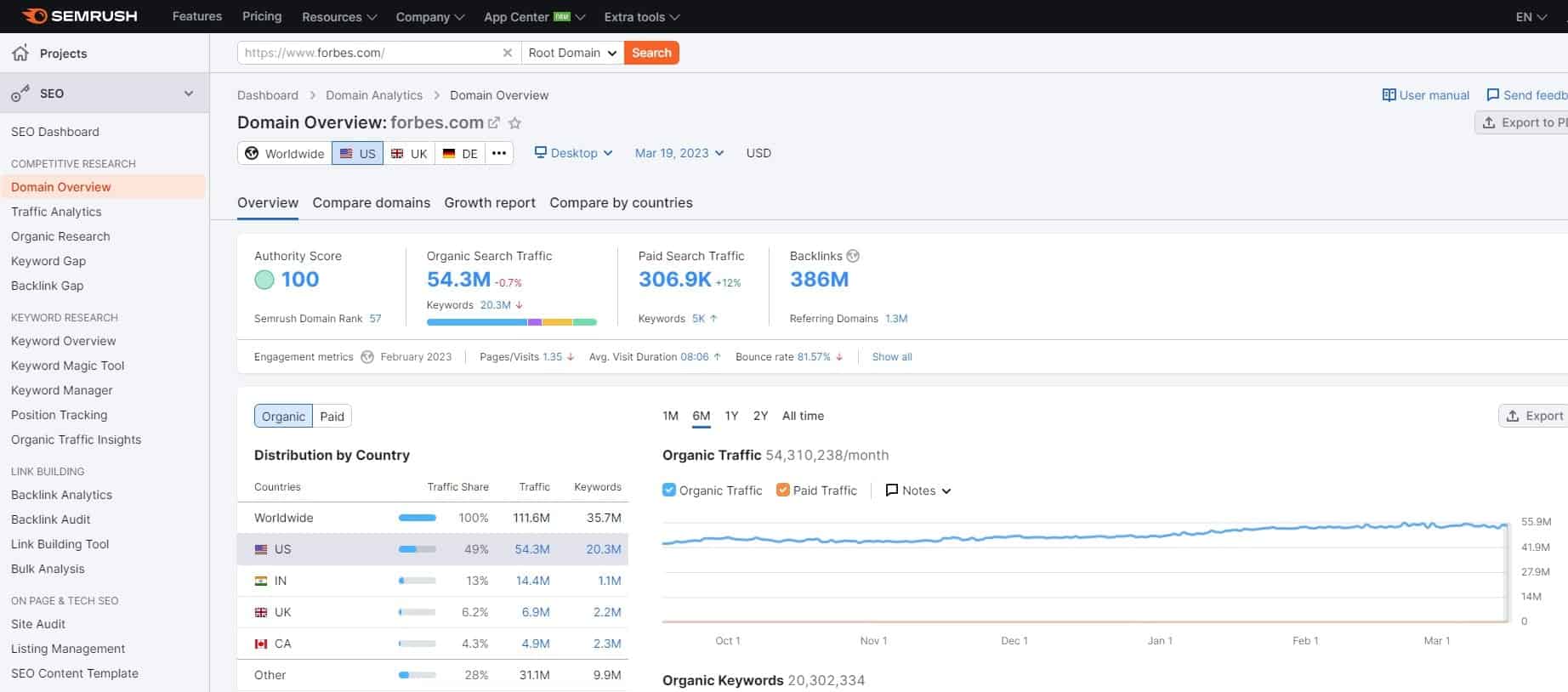Select the US country filter

357,153
